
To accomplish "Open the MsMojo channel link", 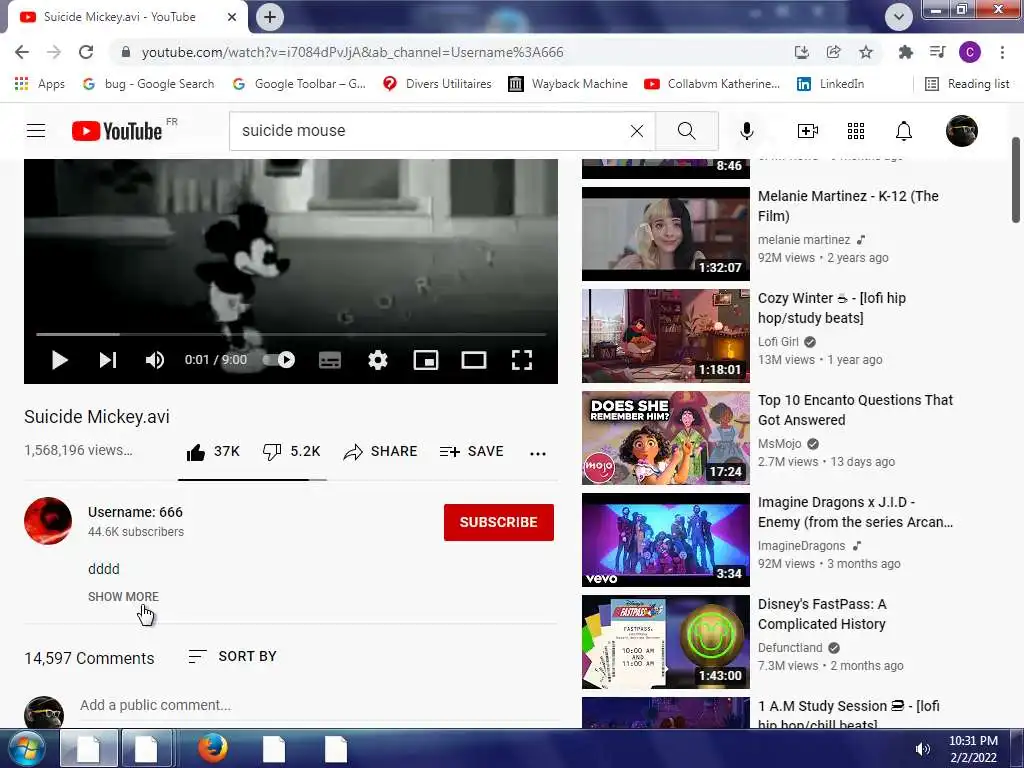I will click(x=780, y=443).
